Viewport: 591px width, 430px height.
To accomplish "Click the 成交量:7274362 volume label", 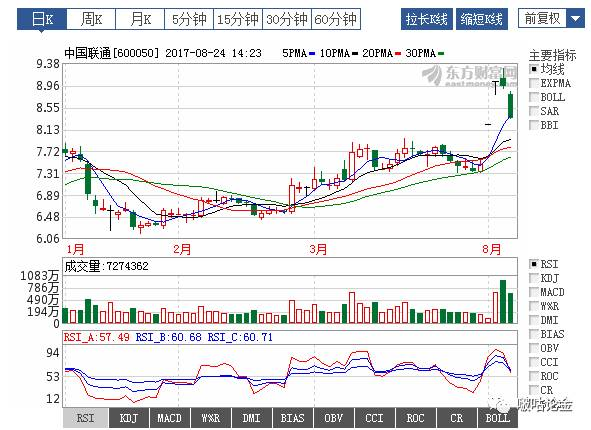I will click(x=106, y=266).
